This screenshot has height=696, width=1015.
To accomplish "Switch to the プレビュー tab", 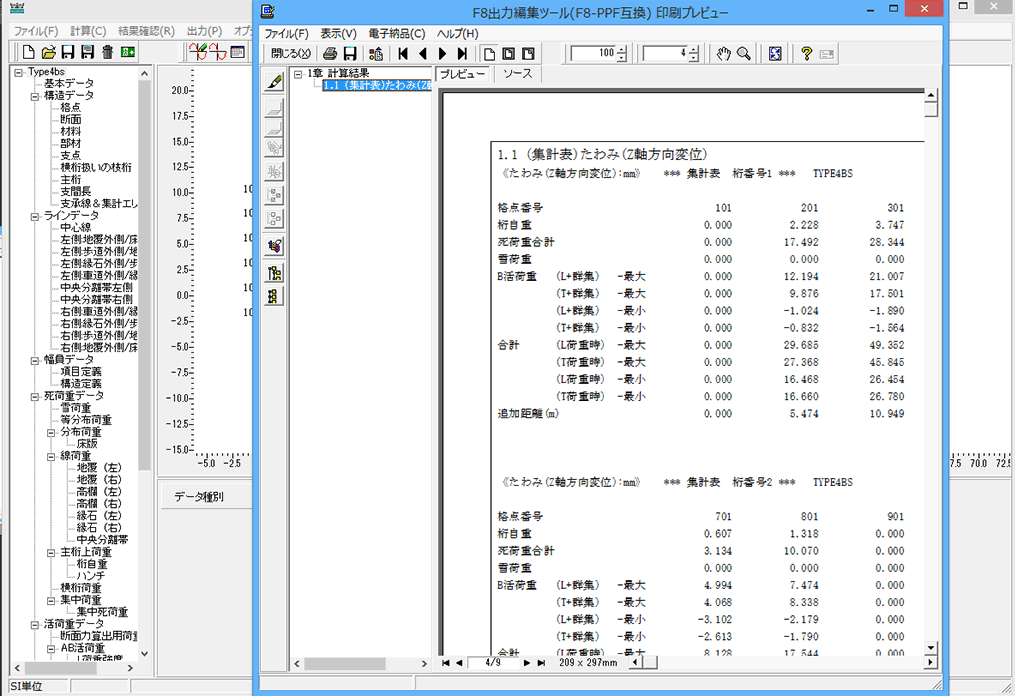I will pos(462,74).
